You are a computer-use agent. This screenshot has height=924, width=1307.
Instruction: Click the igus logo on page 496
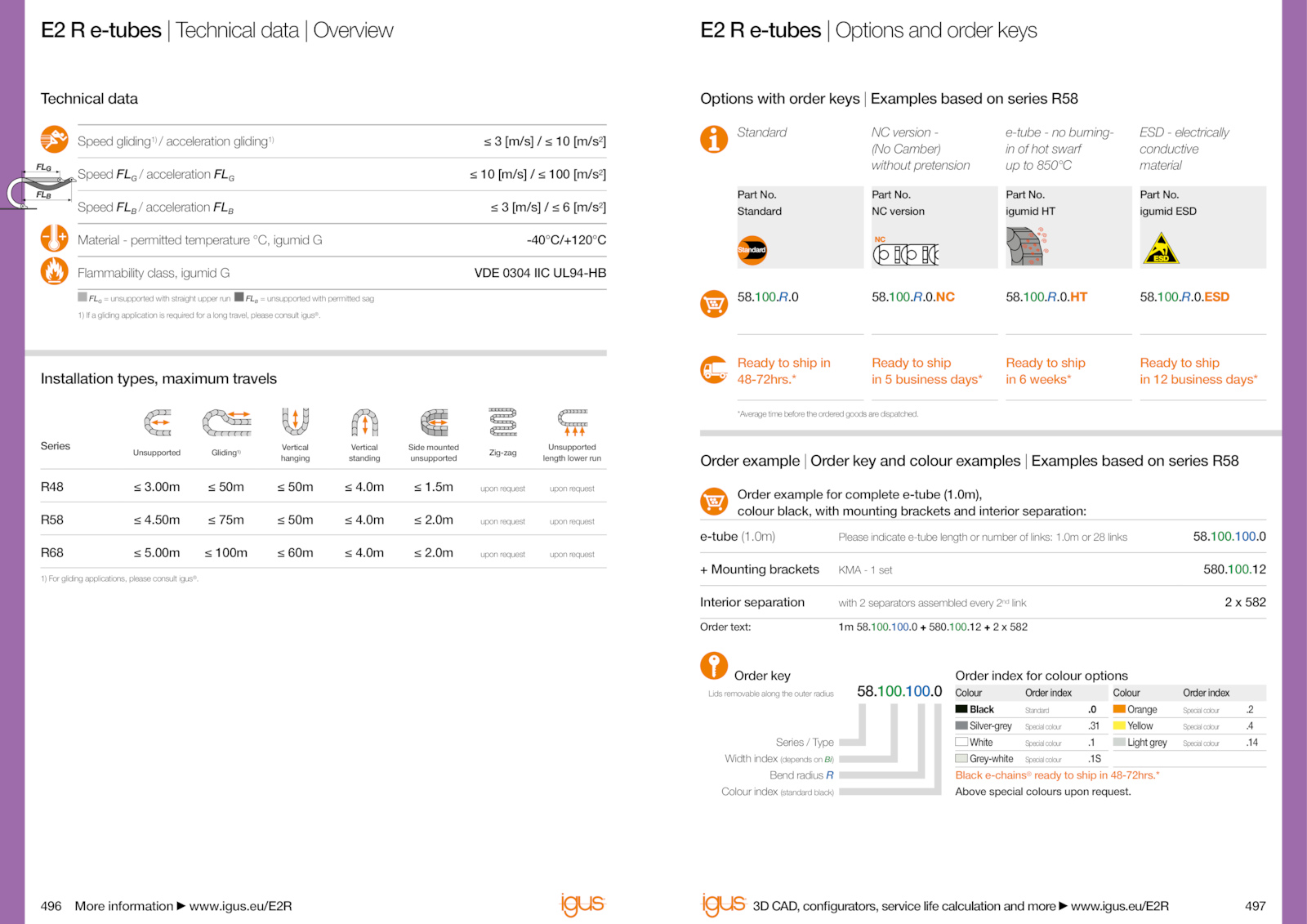pos(582,904)
